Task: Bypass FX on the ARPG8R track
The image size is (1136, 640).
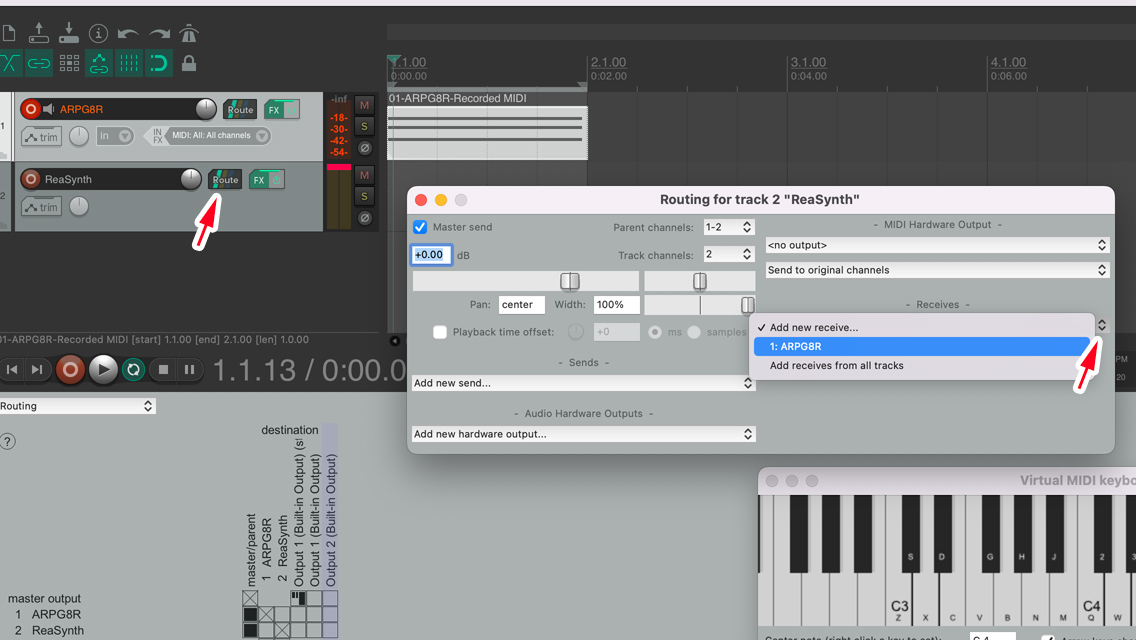Action: click(x=291, y=109)
